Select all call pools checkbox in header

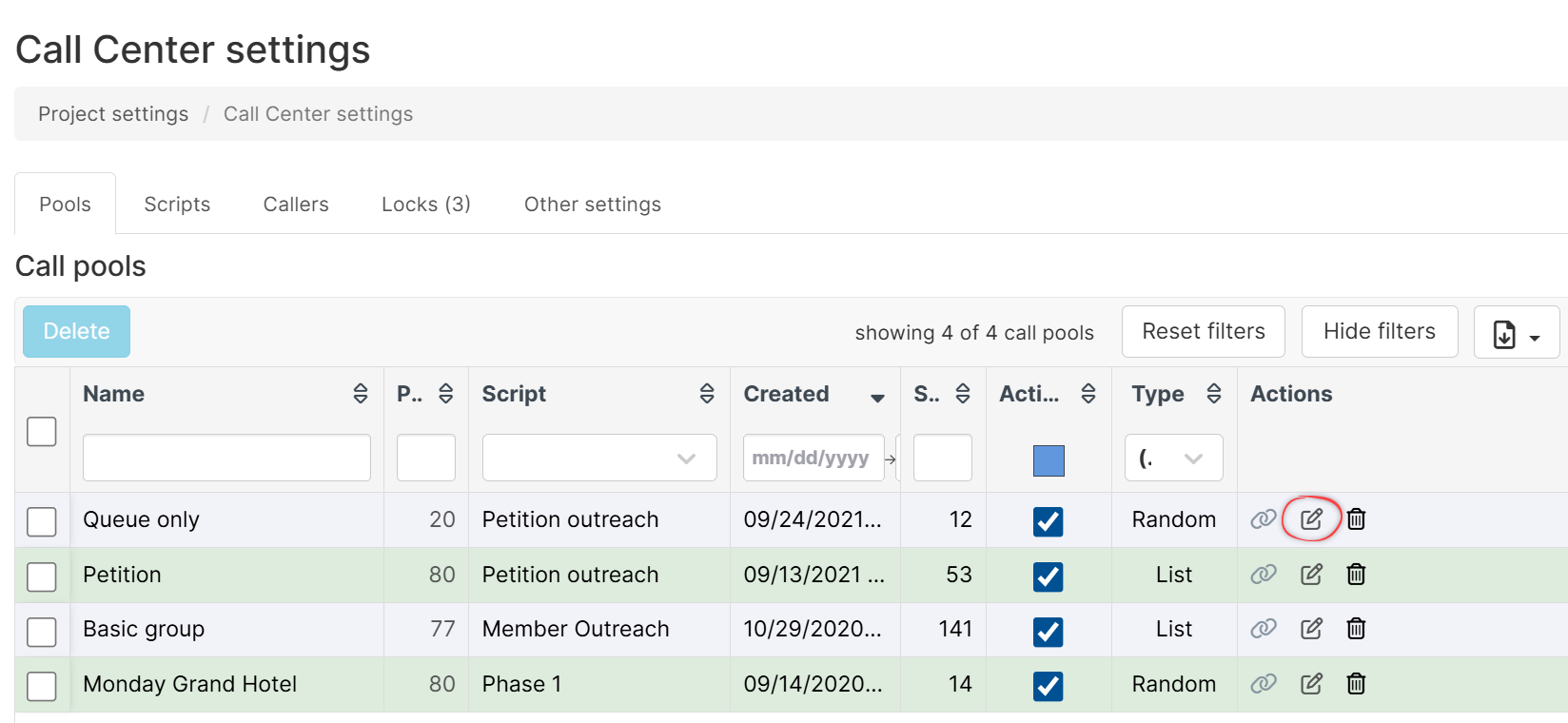42,431
